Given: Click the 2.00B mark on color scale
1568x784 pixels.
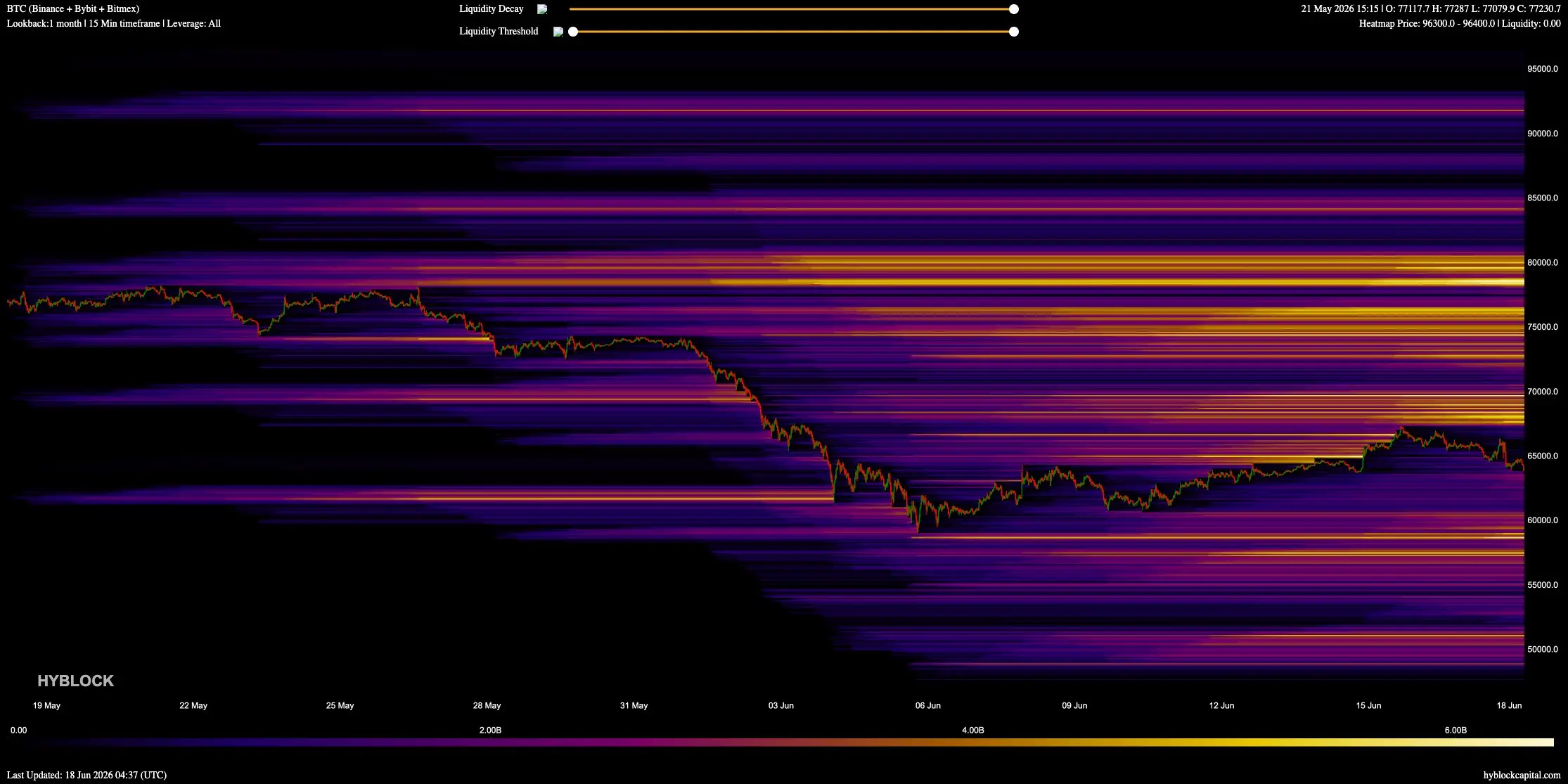Looking at the screenshot, I should click(x=490, y=730).
